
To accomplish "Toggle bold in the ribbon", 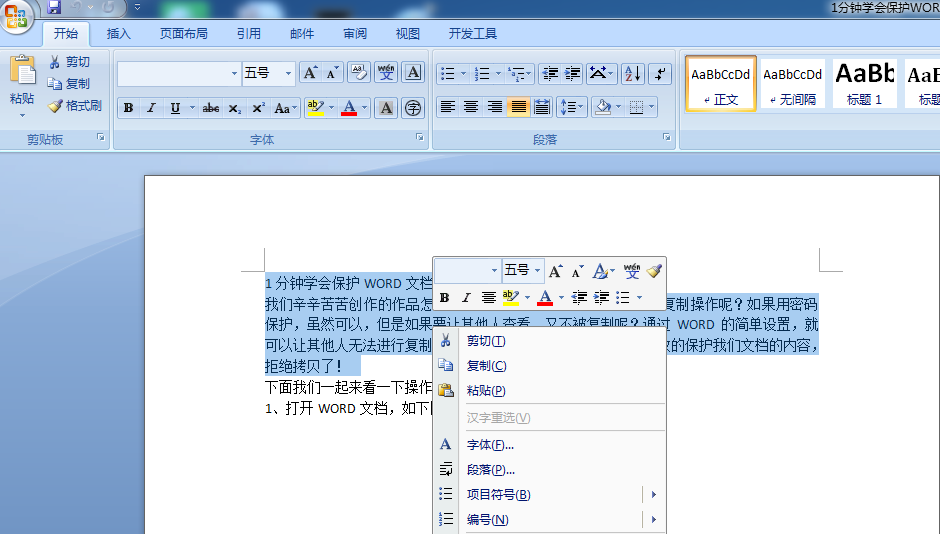I will coord(128,108).
